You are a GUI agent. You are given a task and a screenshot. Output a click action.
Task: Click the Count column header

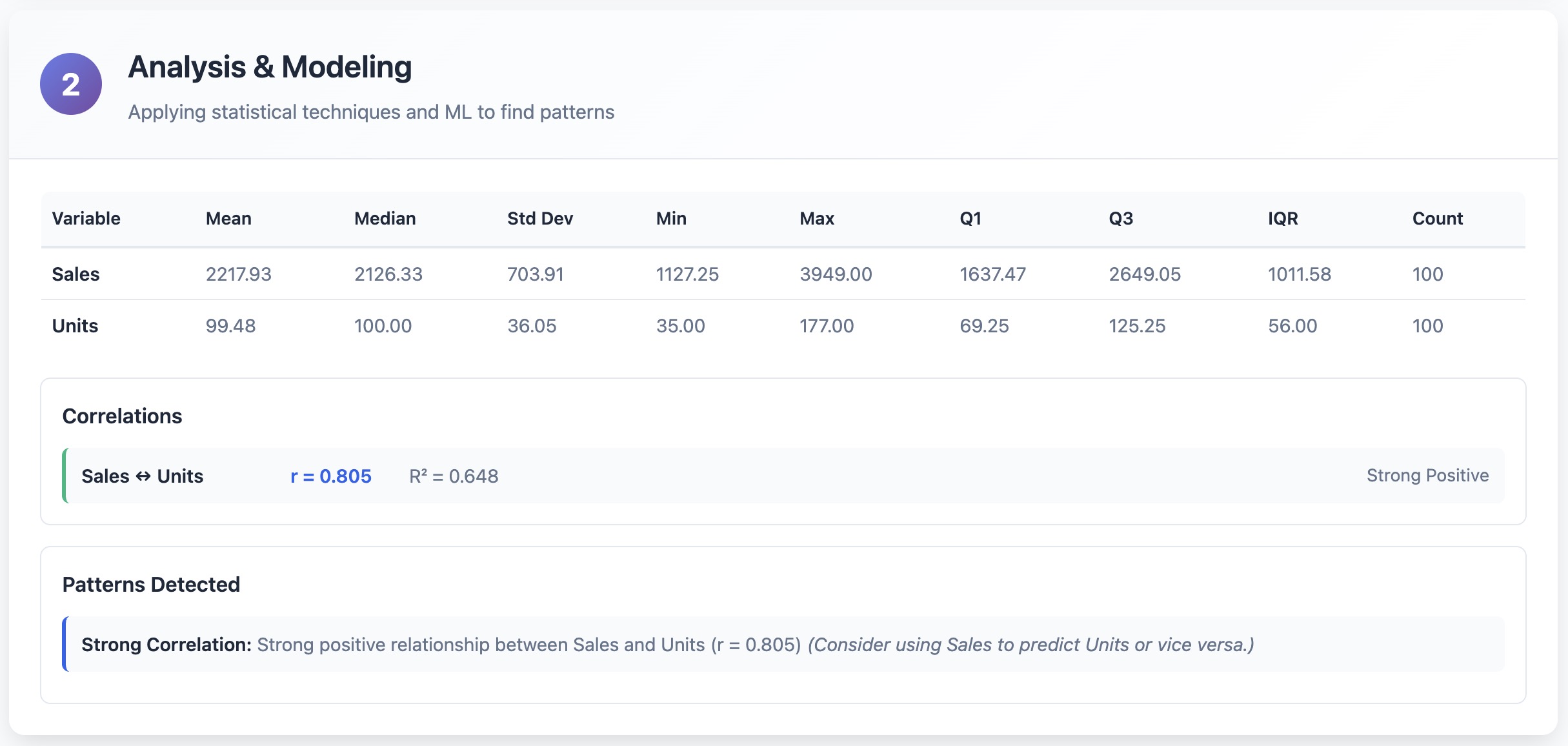tap(1437, 219)
